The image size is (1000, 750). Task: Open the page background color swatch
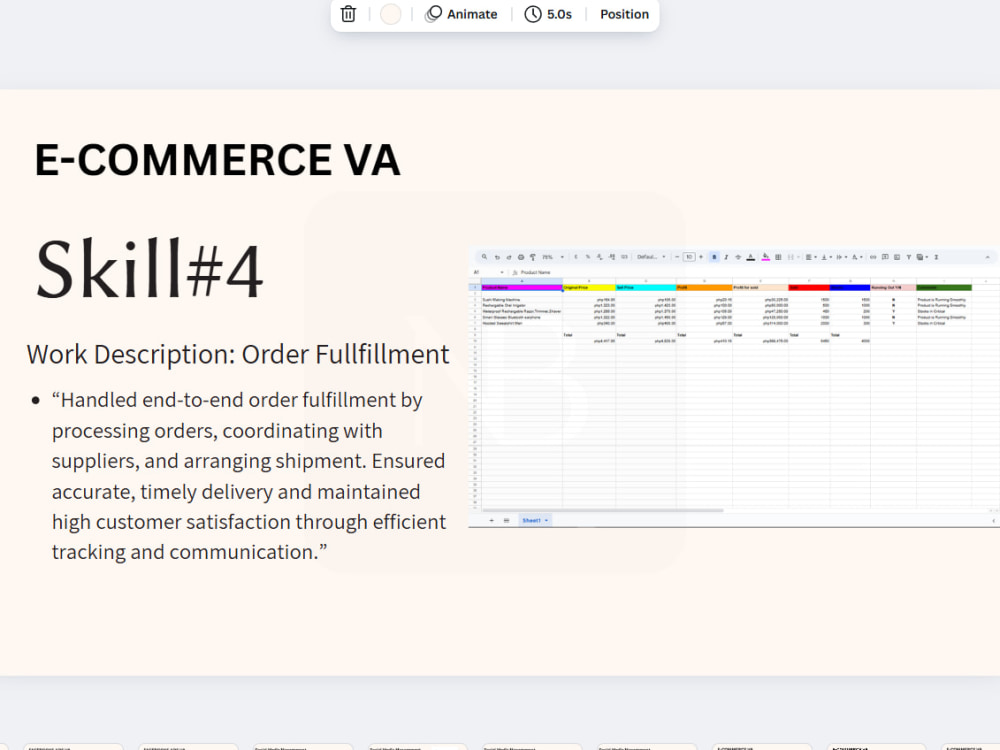point(390,14)
